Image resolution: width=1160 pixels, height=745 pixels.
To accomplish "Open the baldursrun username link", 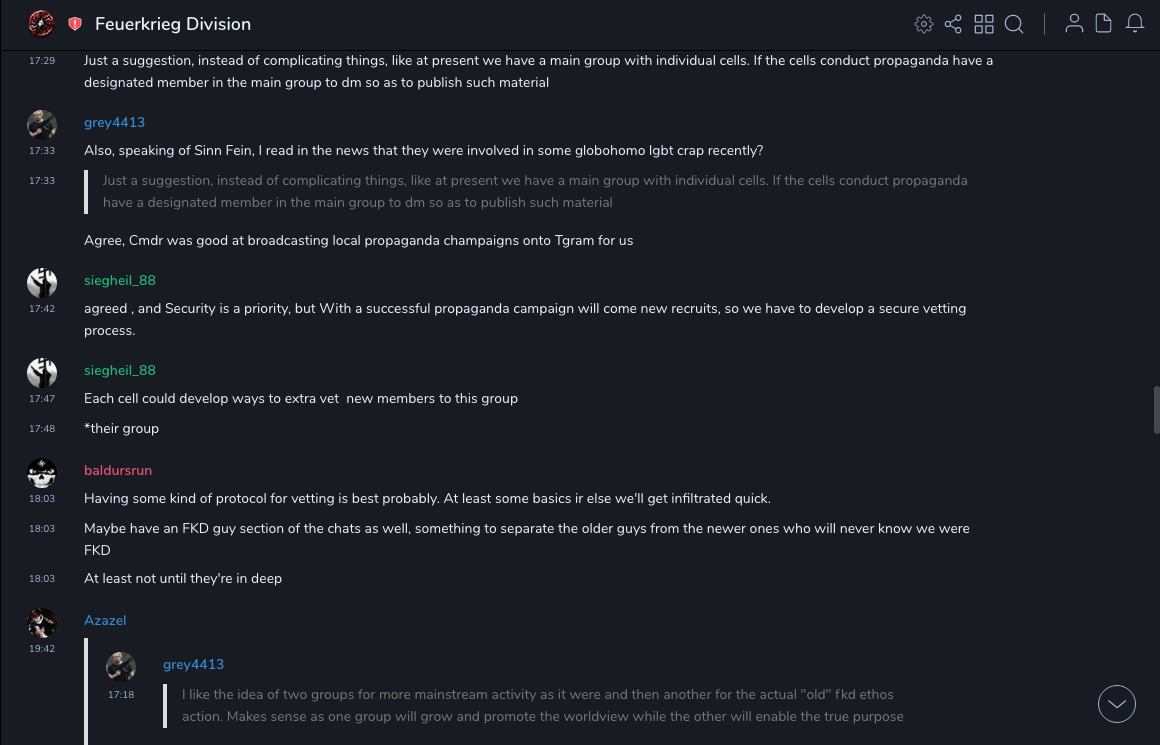I will (x=118, y=470).
